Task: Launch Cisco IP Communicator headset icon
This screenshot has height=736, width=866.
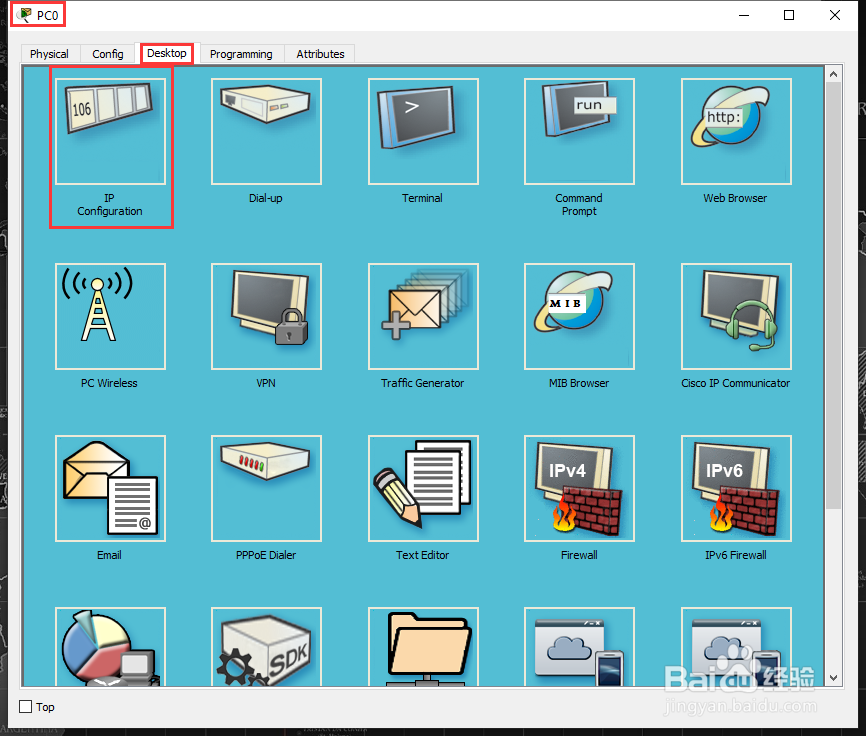Action: [x=736, y=316]
